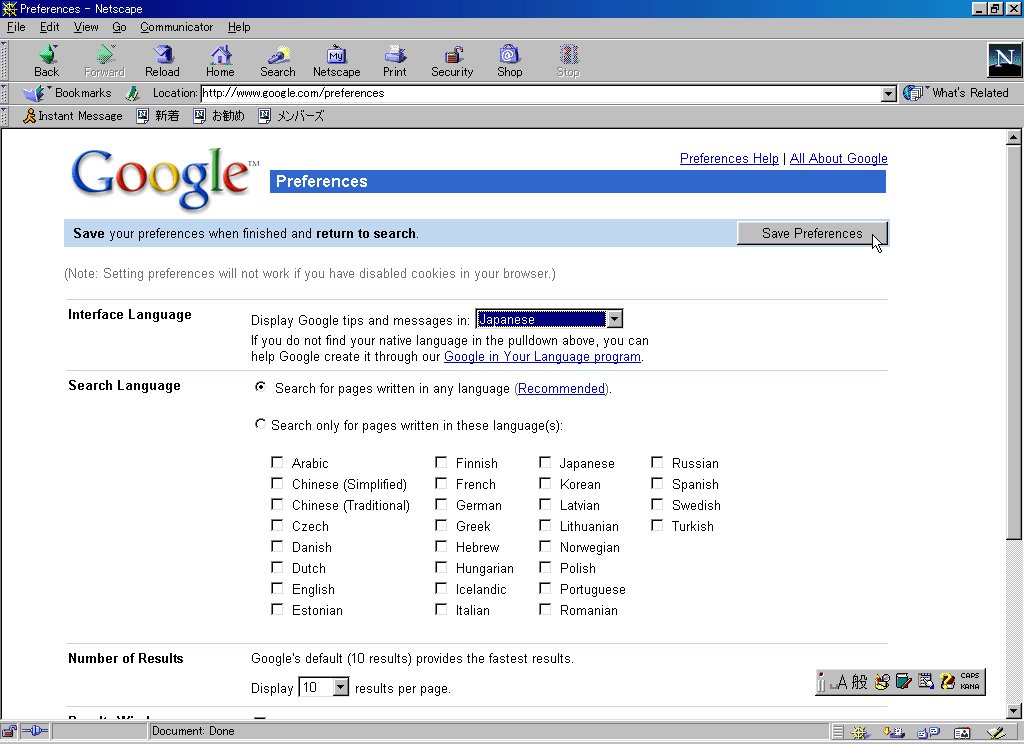Open Newsgroups from the component bar
Image resolution: width=1024 pixels, height=744 pixels.
coord(928,733)
